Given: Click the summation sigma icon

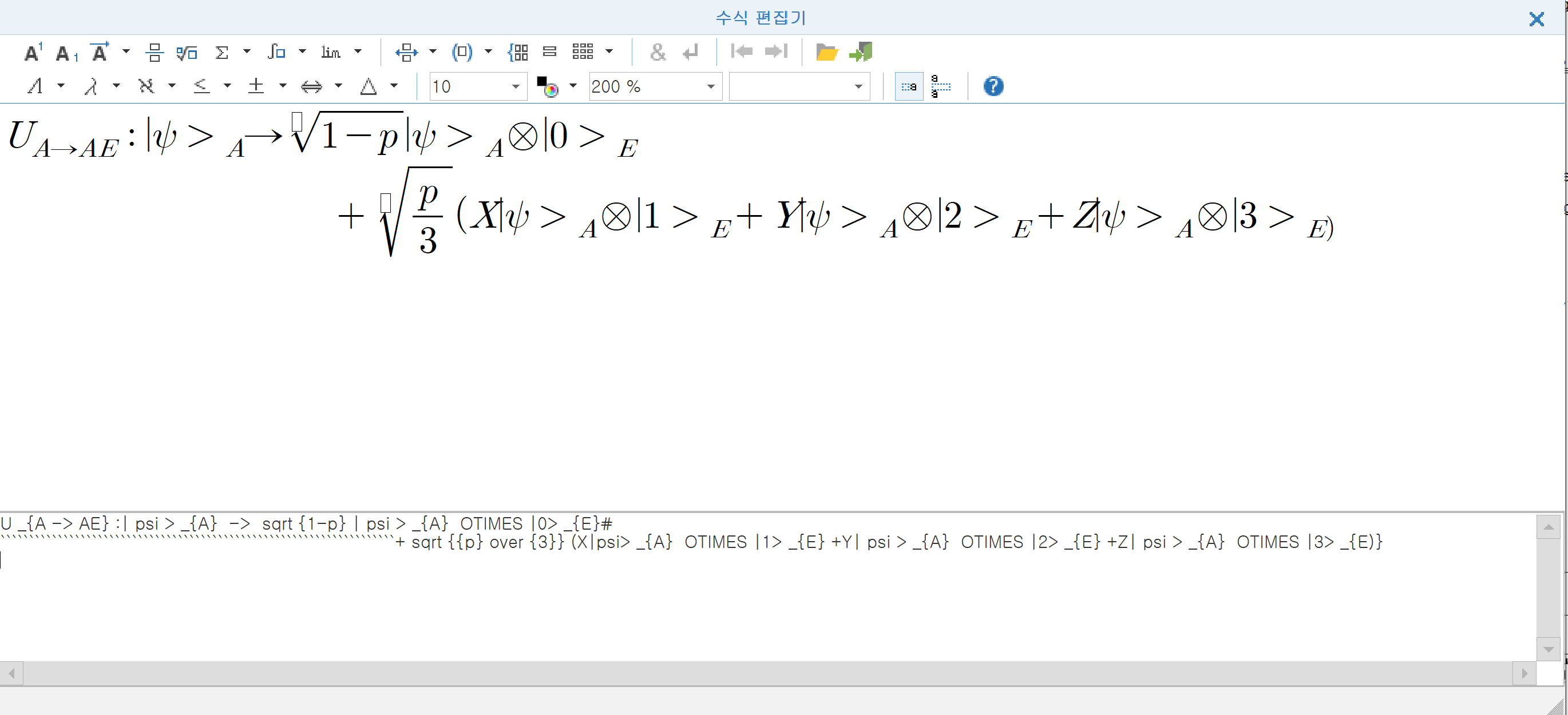Looking at the screenshot, I should (222, 52).
